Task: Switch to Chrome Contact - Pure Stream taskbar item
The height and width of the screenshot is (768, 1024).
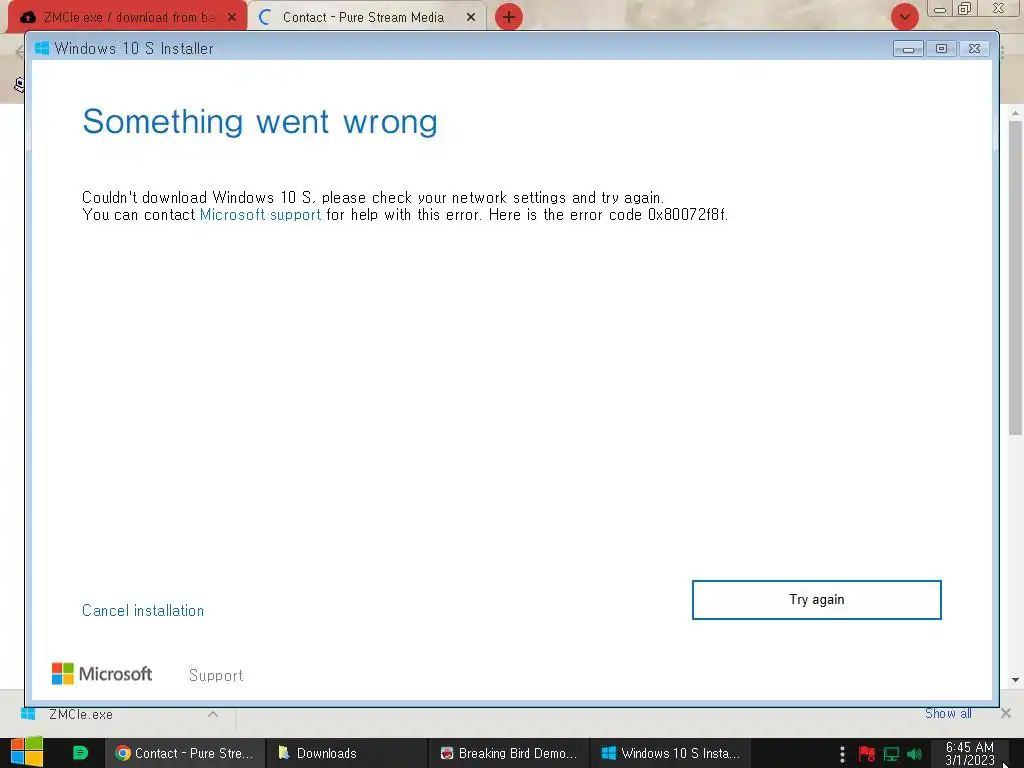Action: click(185, 753)
